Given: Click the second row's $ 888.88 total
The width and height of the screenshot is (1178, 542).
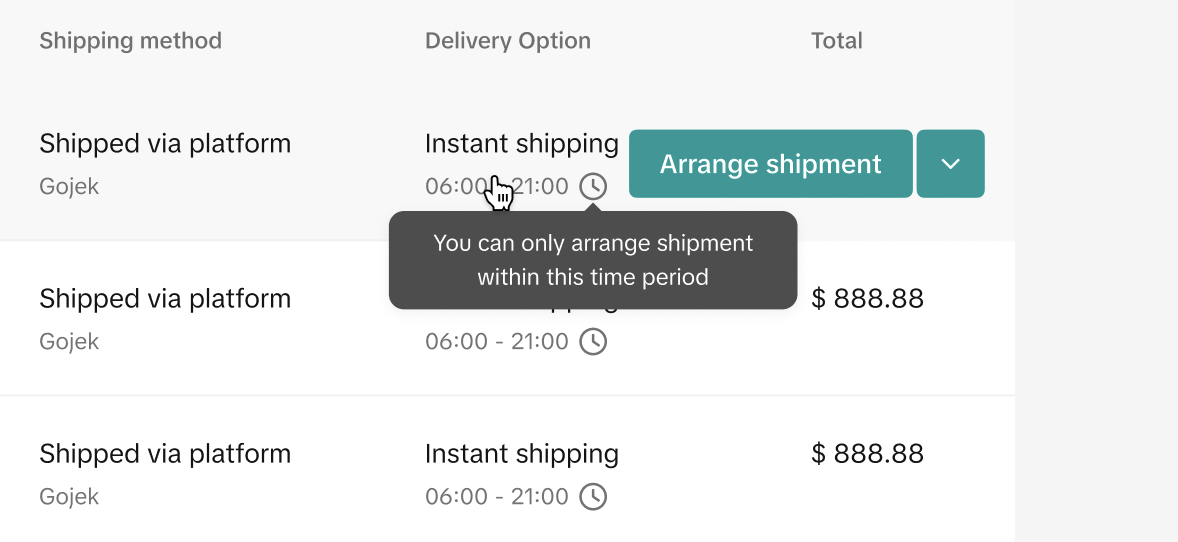Looking at the screenshot, I should click(867, 299).
